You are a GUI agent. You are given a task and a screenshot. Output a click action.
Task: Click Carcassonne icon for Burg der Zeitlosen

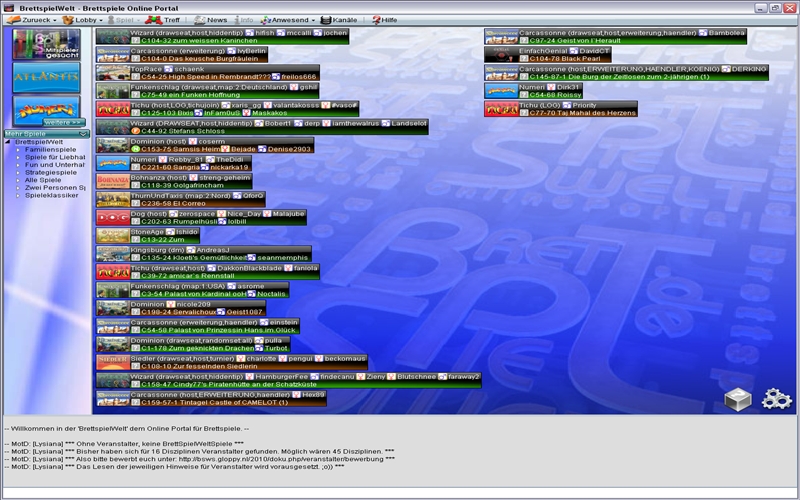tap(502, 73)
